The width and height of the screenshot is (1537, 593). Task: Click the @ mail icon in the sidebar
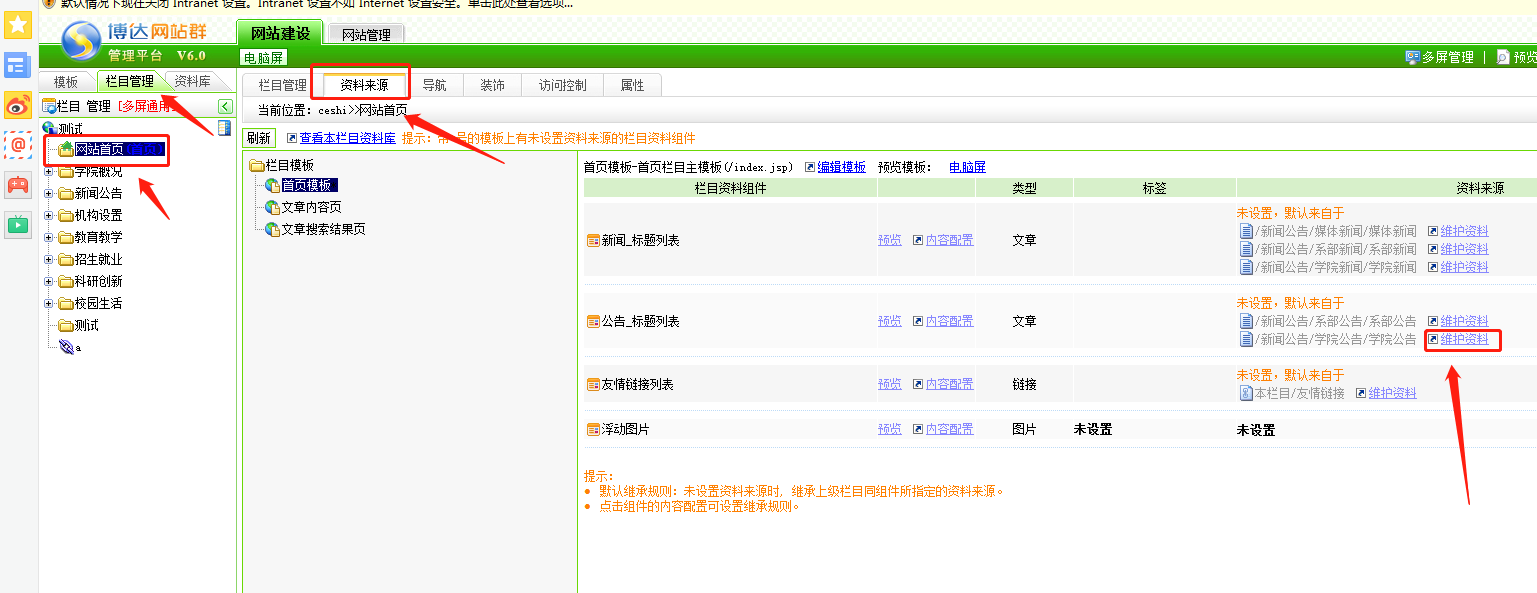17,145
